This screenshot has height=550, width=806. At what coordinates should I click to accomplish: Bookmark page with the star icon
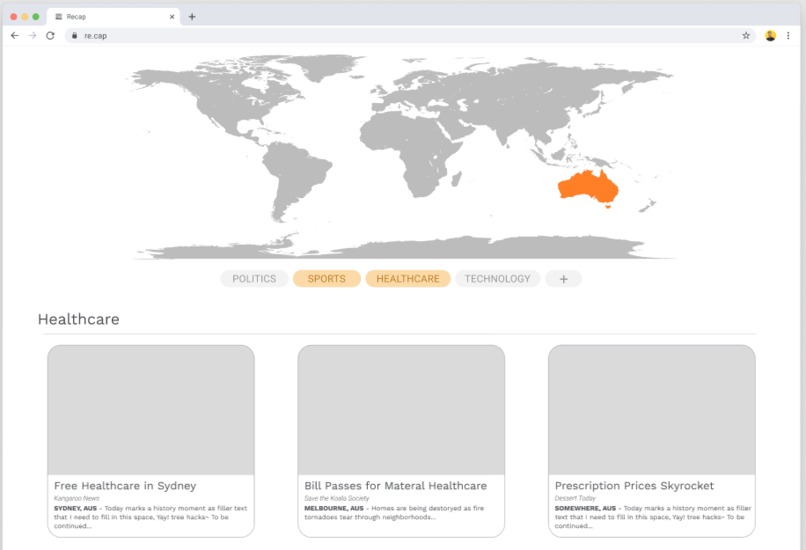746,35
